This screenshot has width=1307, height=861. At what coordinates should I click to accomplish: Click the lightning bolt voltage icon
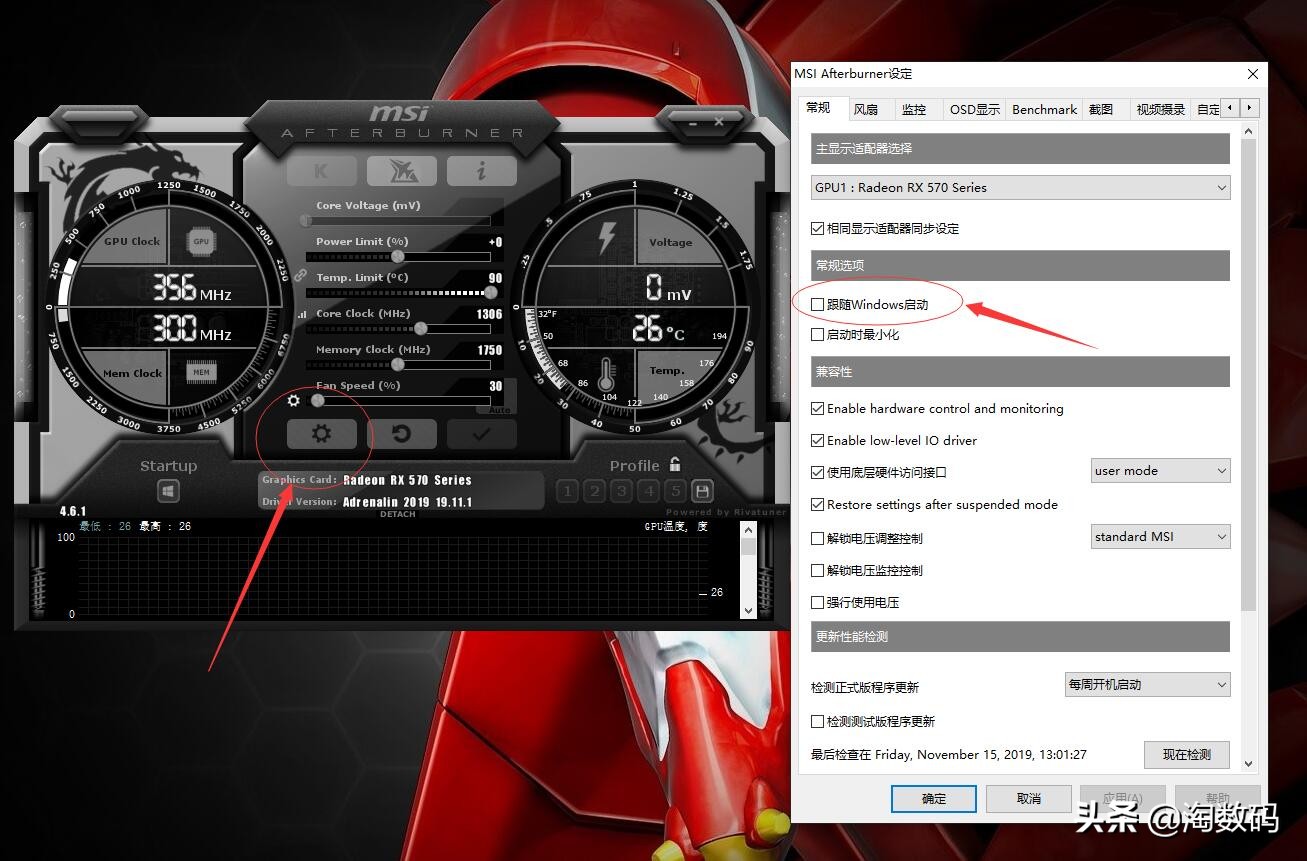point(606,239)
